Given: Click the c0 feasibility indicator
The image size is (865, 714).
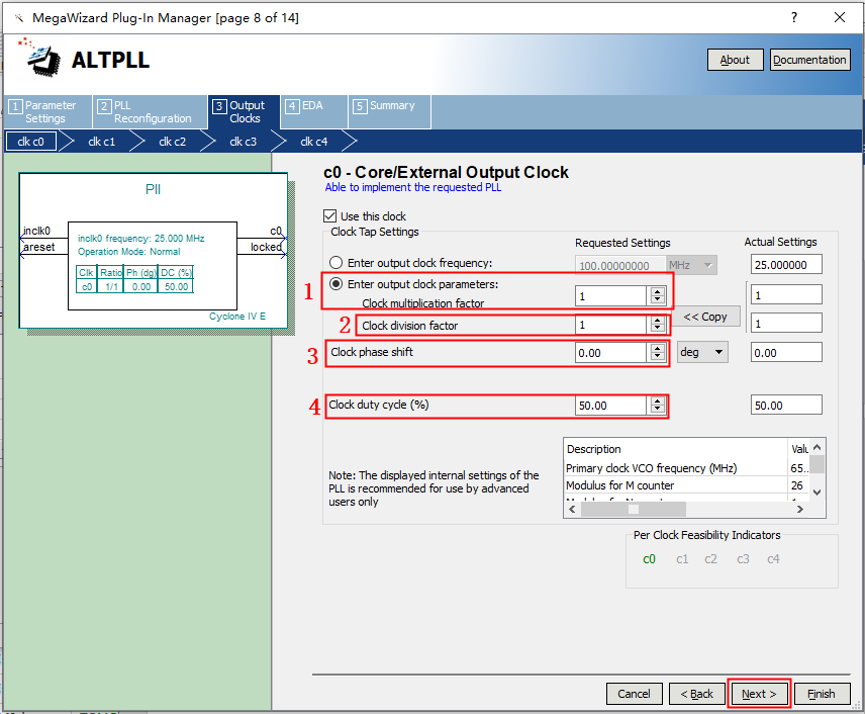Looking at the screenshot, I should tap(649, 559).
